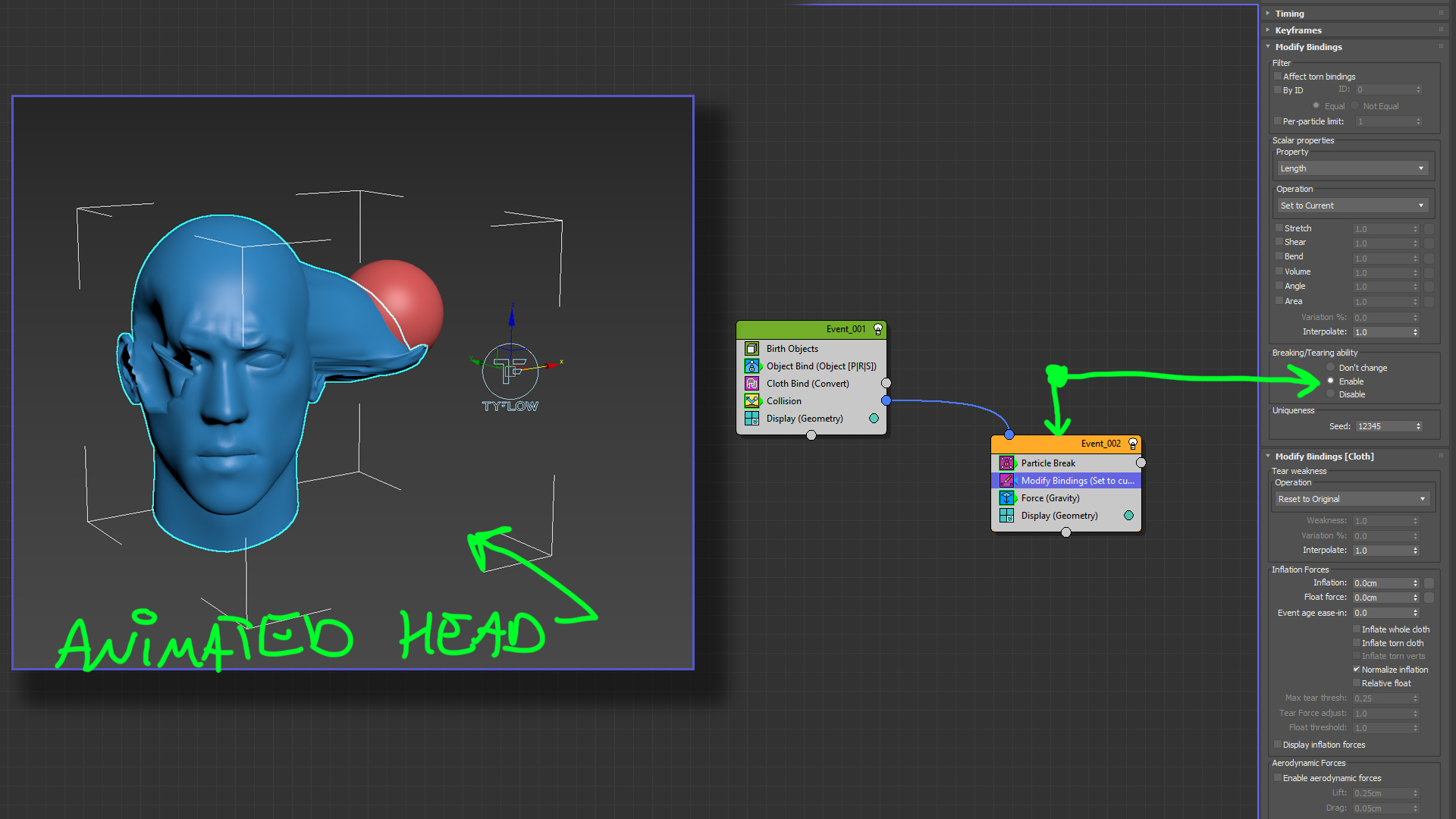Click Event_002 bottom output connector
Screen dimensions: 1456x819
1066,532
